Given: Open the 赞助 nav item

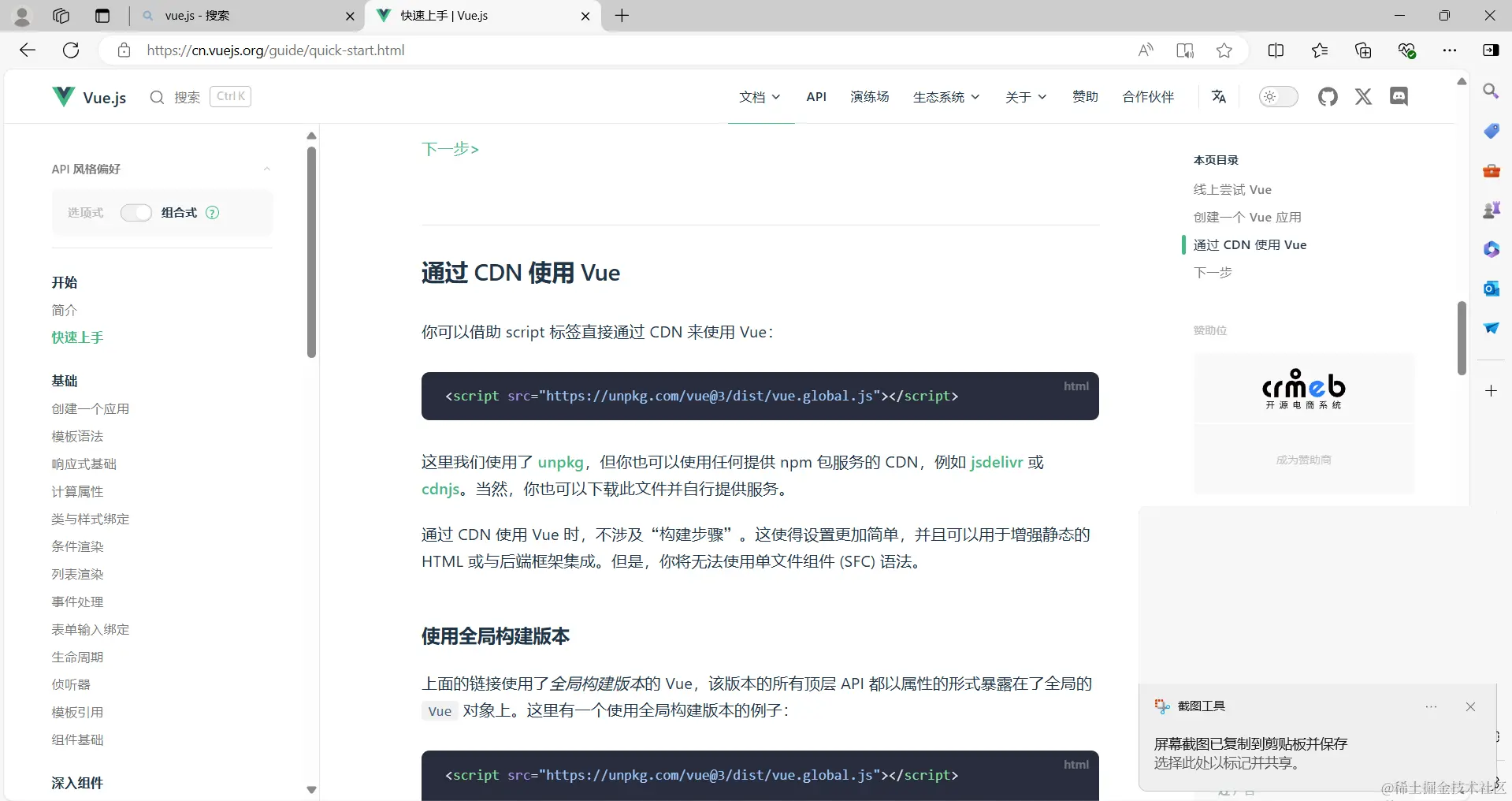Looking at the screenshot, I should click(x=1085, y=97).
